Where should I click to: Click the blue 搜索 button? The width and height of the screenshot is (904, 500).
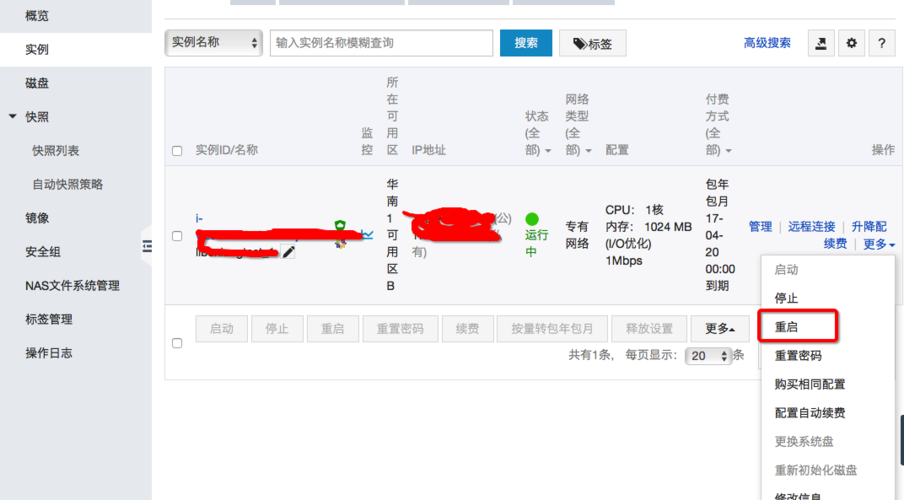pos(526,43)
